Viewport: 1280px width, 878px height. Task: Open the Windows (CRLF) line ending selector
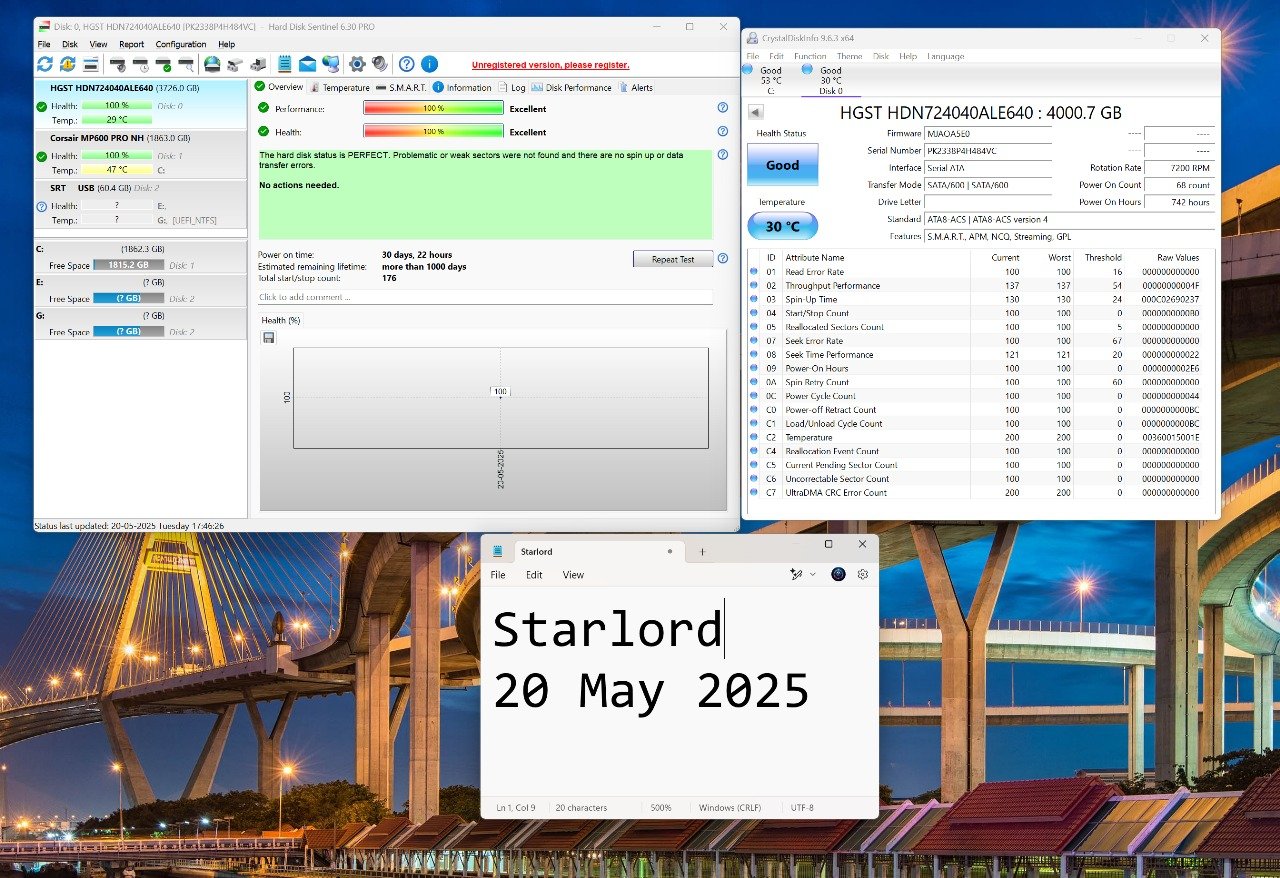pos(729,808)
